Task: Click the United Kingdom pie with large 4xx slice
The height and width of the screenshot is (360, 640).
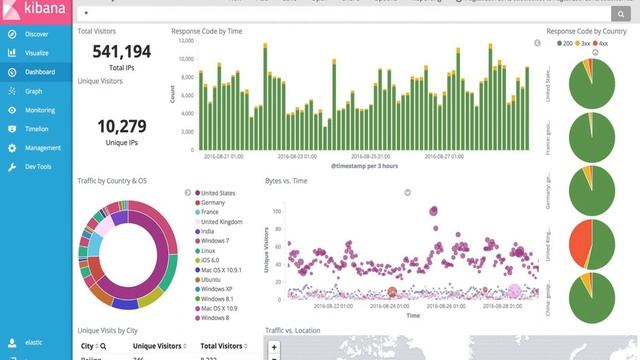Action: (x=592, y=244)
